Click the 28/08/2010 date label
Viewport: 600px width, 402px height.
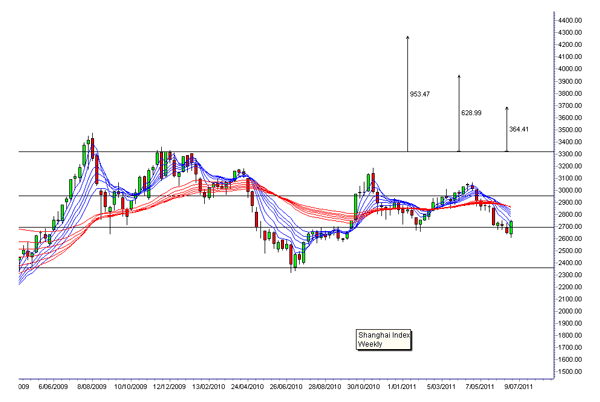(x=325, y=387)
